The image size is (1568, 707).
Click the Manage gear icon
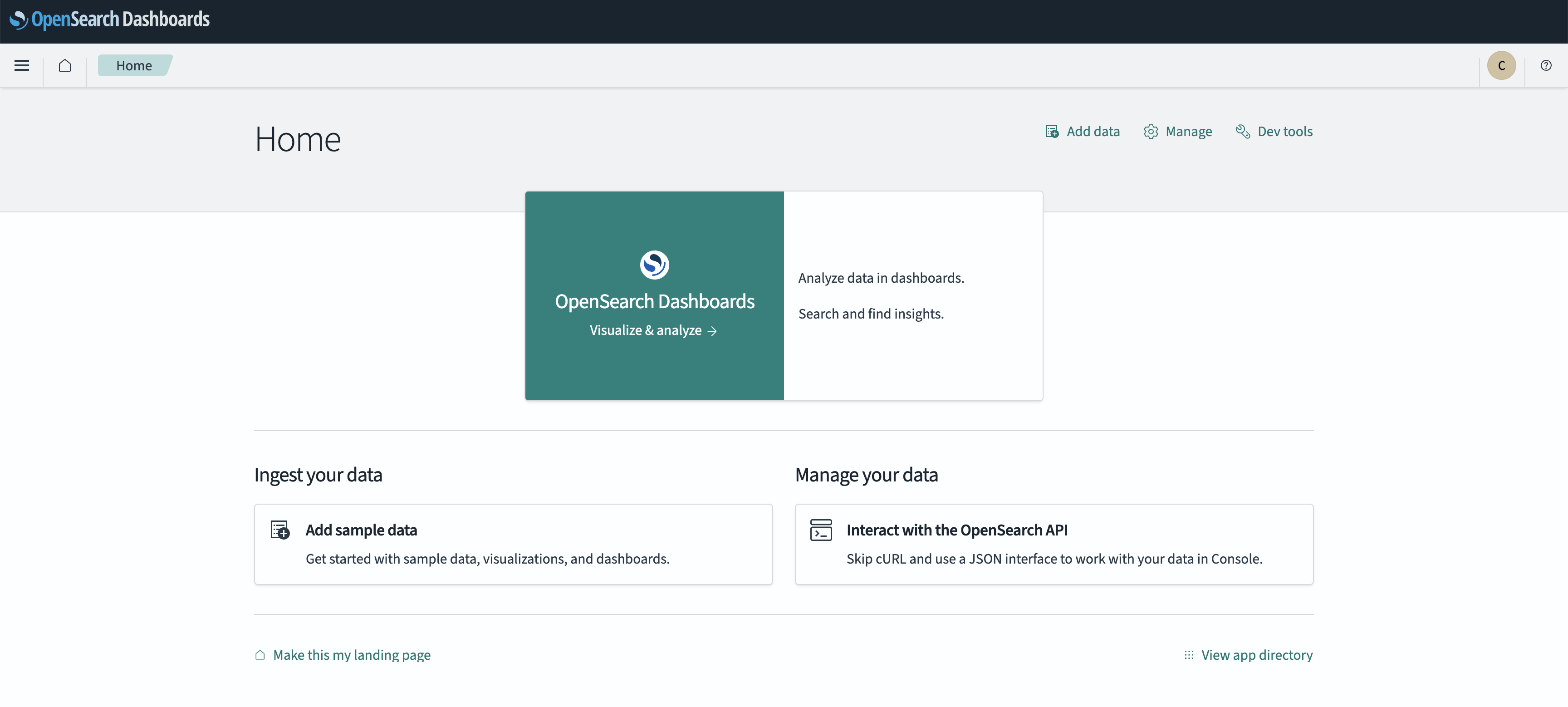pyautogui.click(x=1151, y=132)
